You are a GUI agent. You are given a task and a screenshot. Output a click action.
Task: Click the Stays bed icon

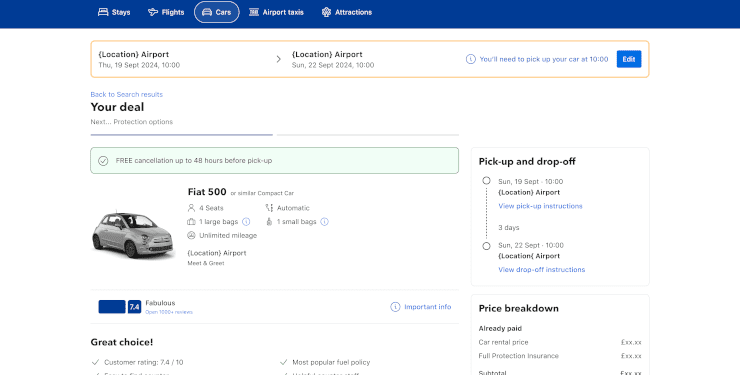click(103, 12)
